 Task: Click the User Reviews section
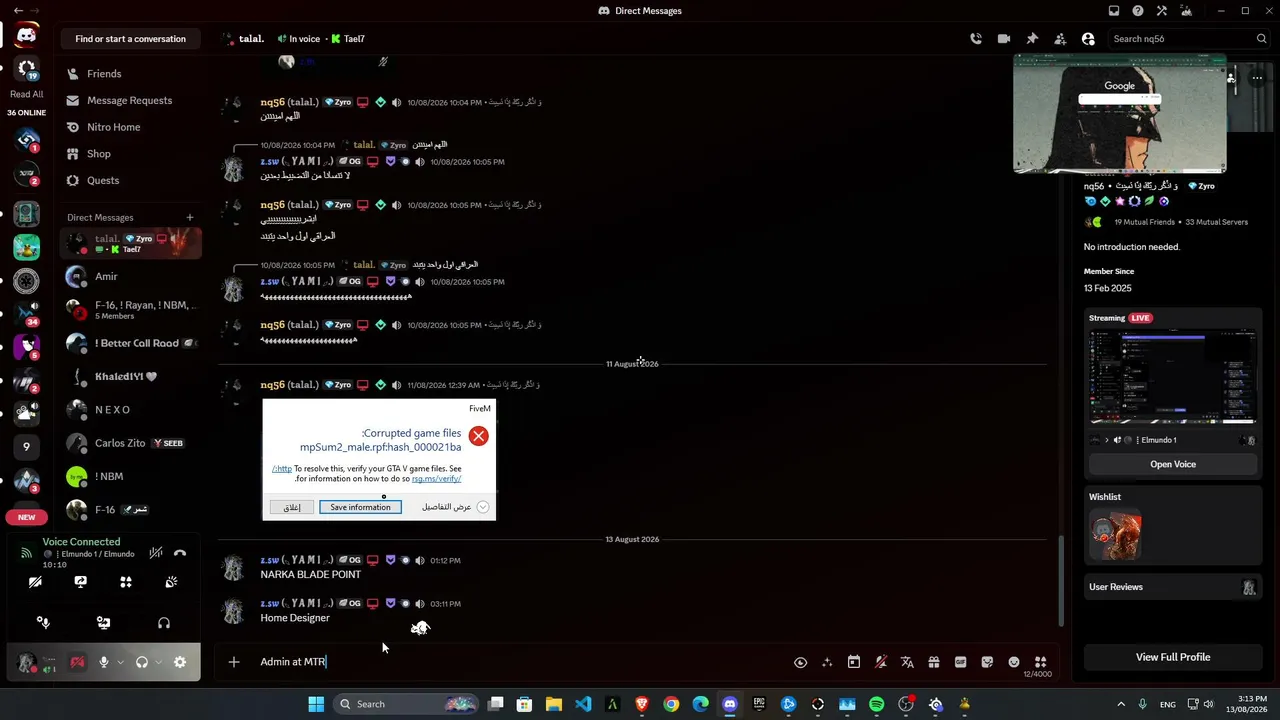coord(1173,587)
